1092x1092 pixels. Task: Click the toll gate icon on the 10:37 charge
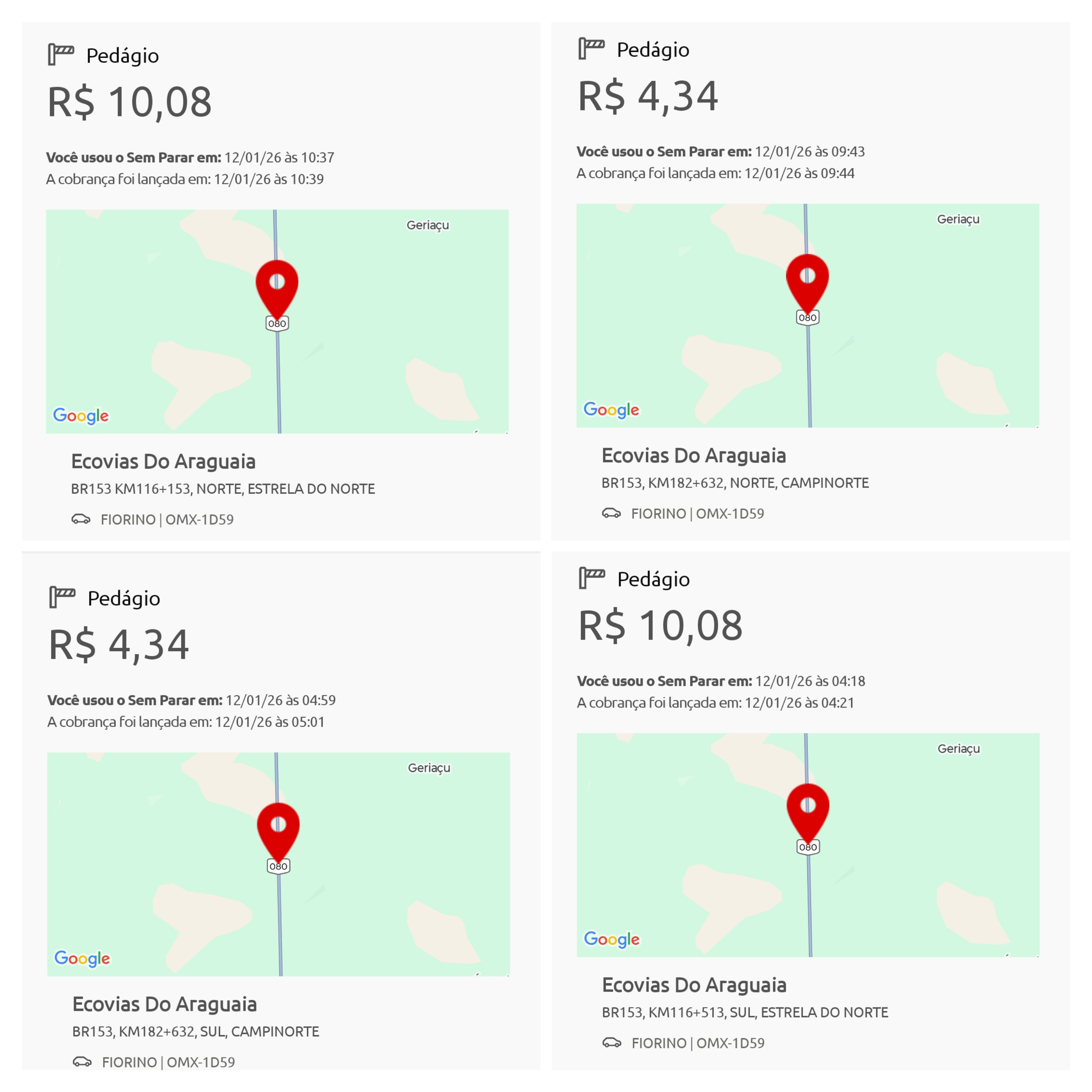click(x=61, y=55)
